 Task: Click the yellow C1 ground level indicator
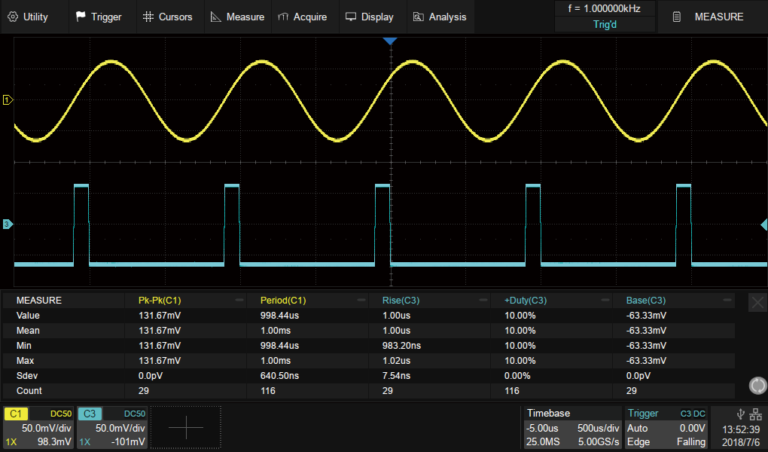[8, 100]
